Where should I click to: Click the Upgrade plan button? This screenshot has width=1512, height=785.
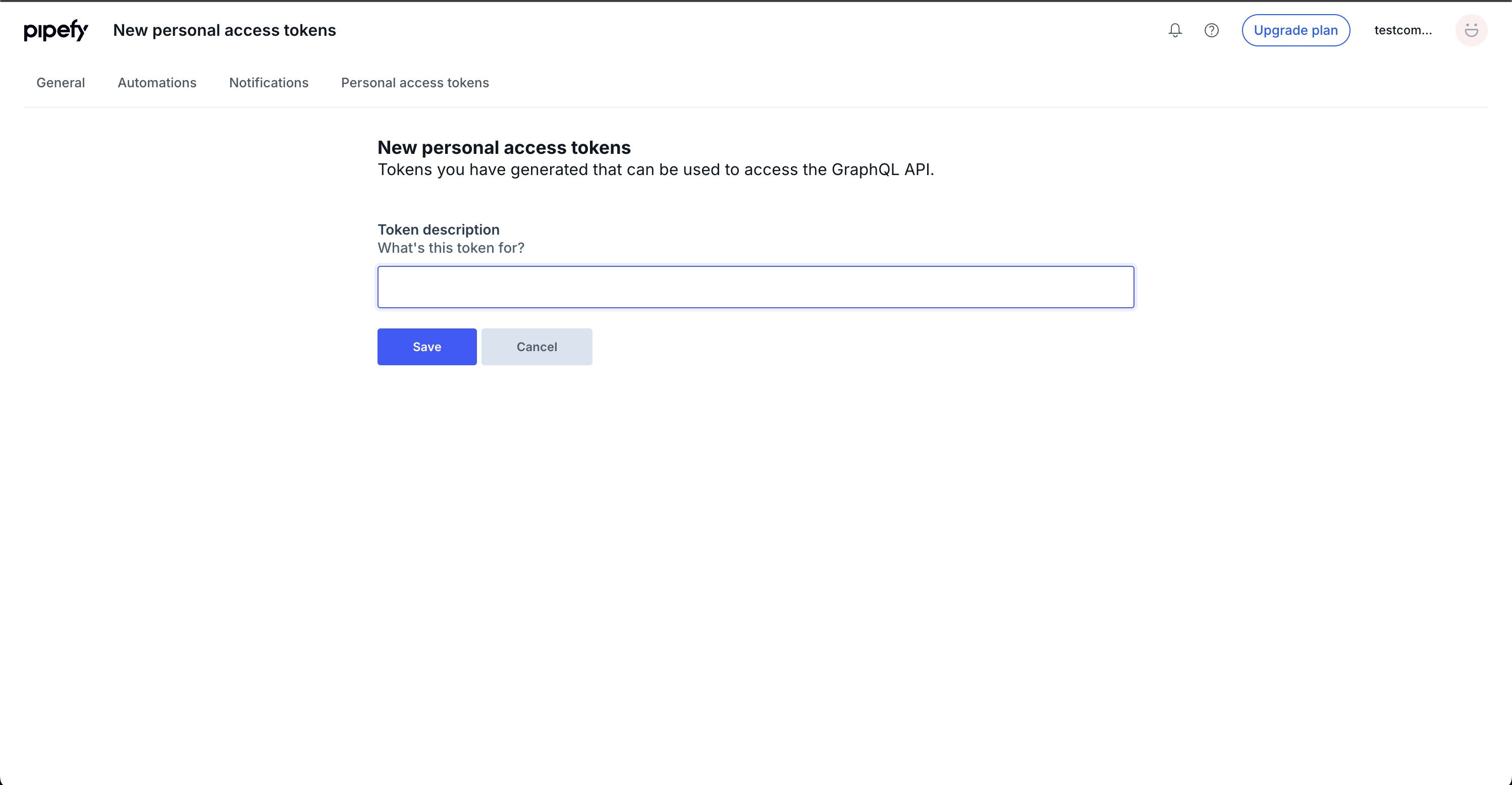coord(1295,30)
